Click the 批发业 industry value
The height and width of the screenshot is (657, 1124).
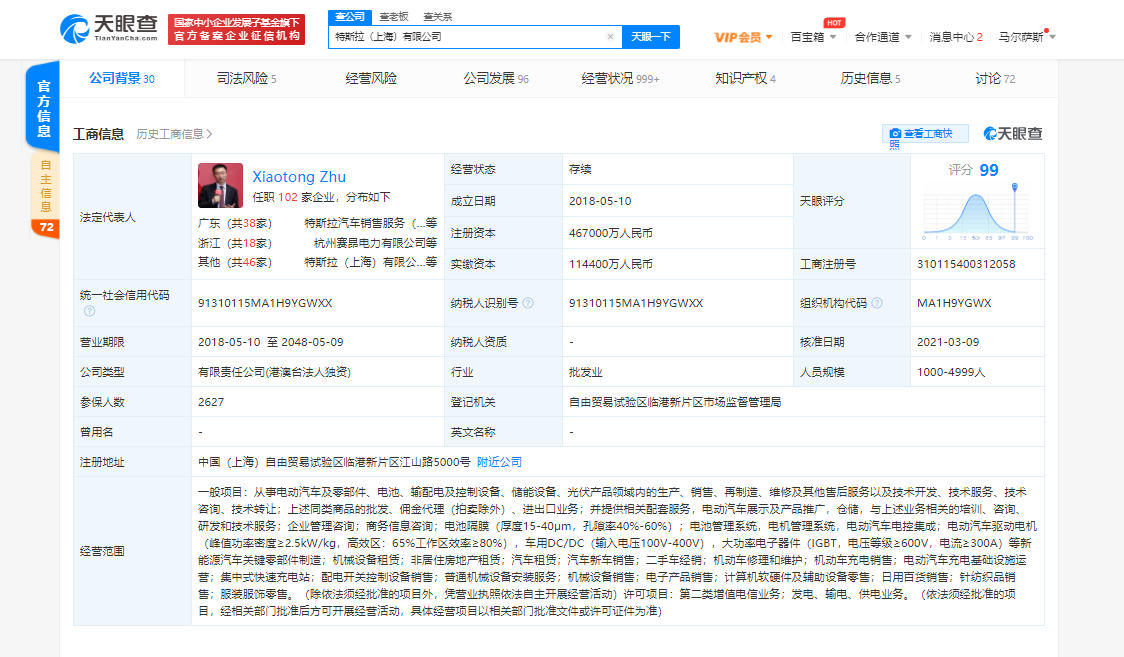pos(586,372)
